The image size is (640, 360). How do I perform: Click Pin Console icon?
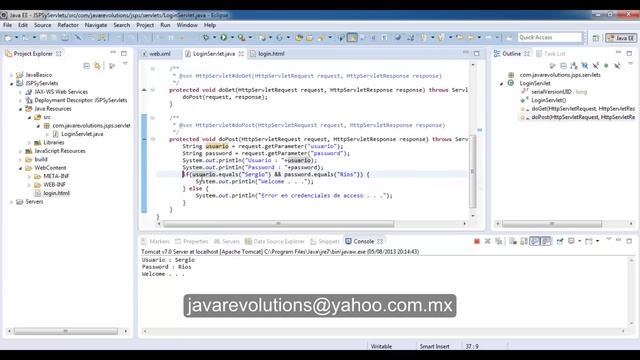click(560, 241)
